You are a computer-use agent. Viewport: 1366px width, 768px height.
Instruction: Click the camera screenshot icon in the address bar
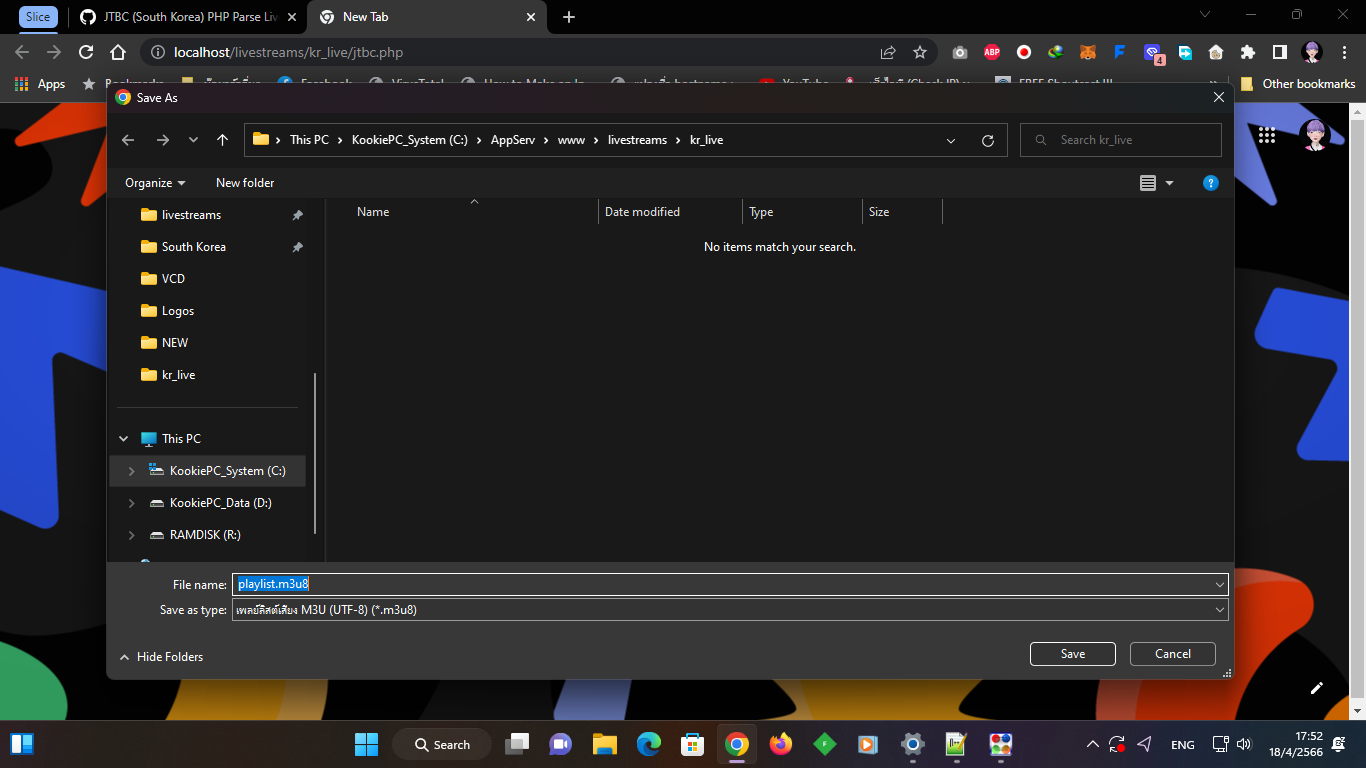(959, 52)
